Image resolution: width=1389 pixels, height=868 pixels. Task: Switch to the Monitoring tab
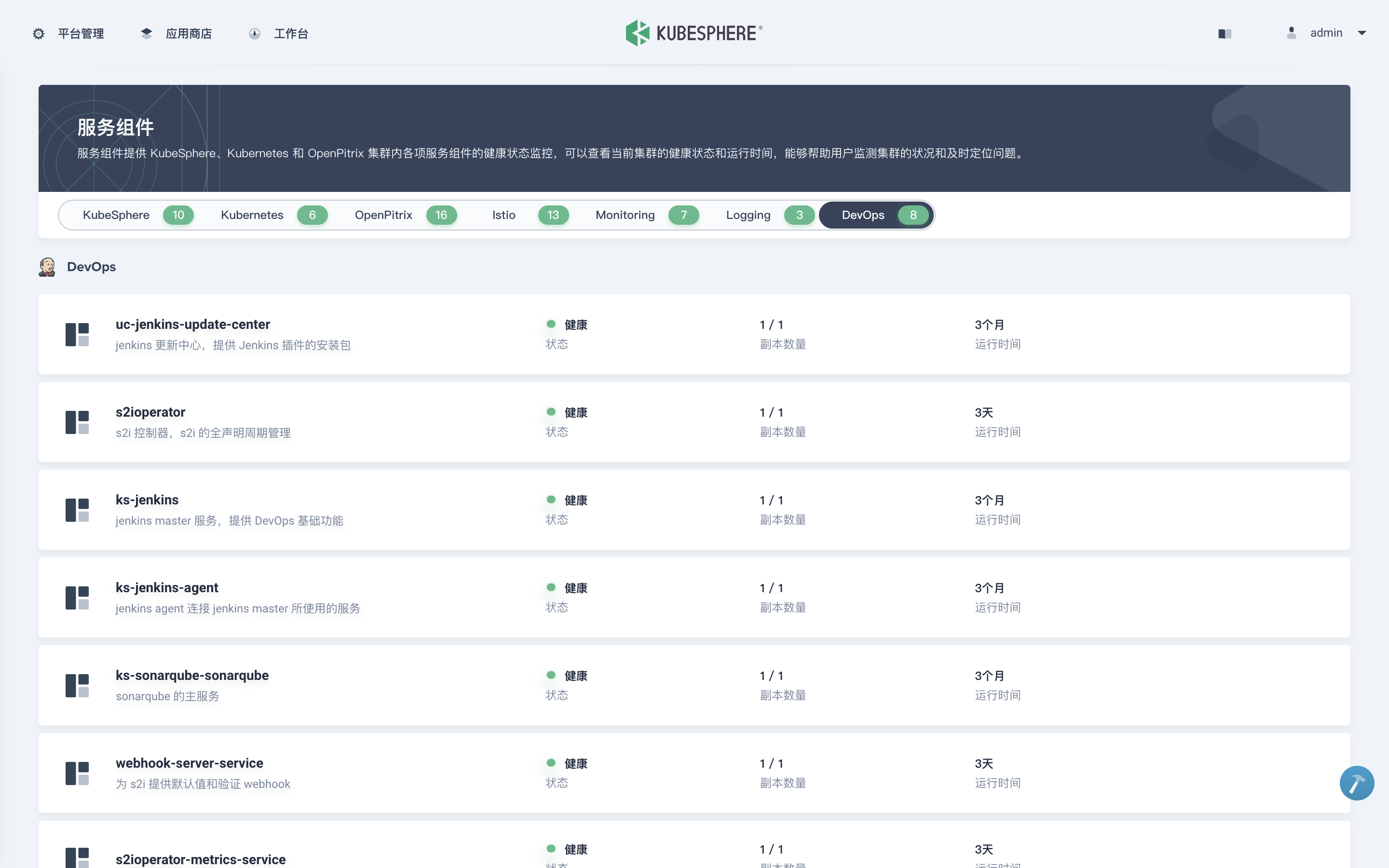[647, 215]
